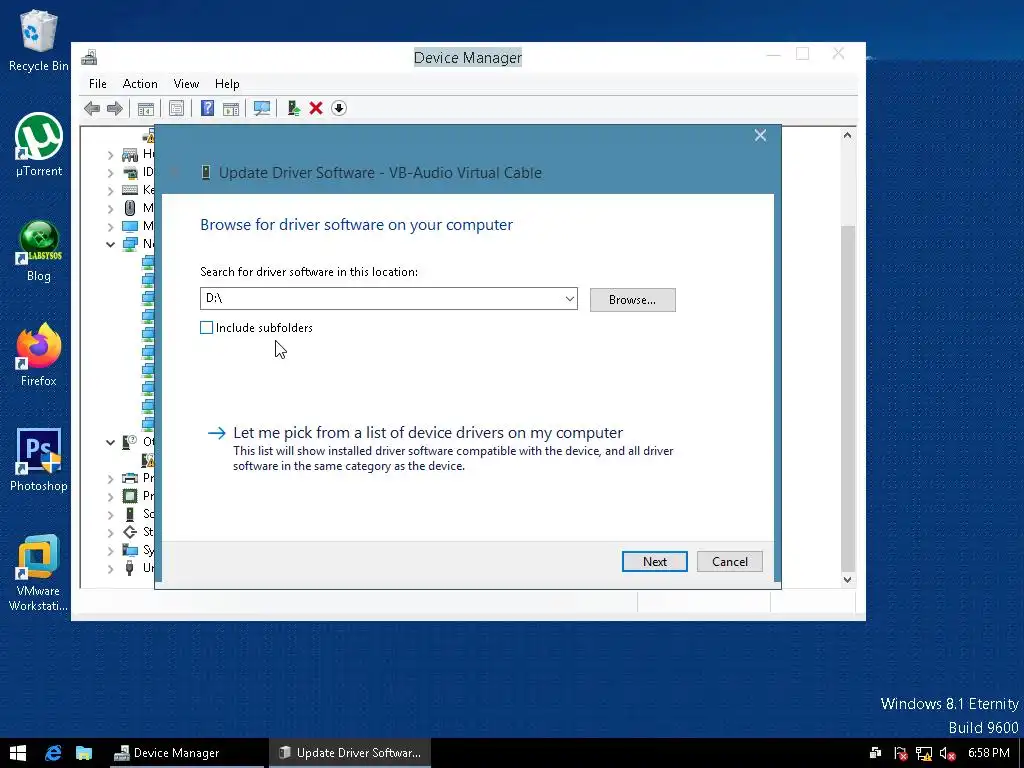The image size is (1024, 768).
Task: Collapse the Other devices tree node
Action: (110, 442)
